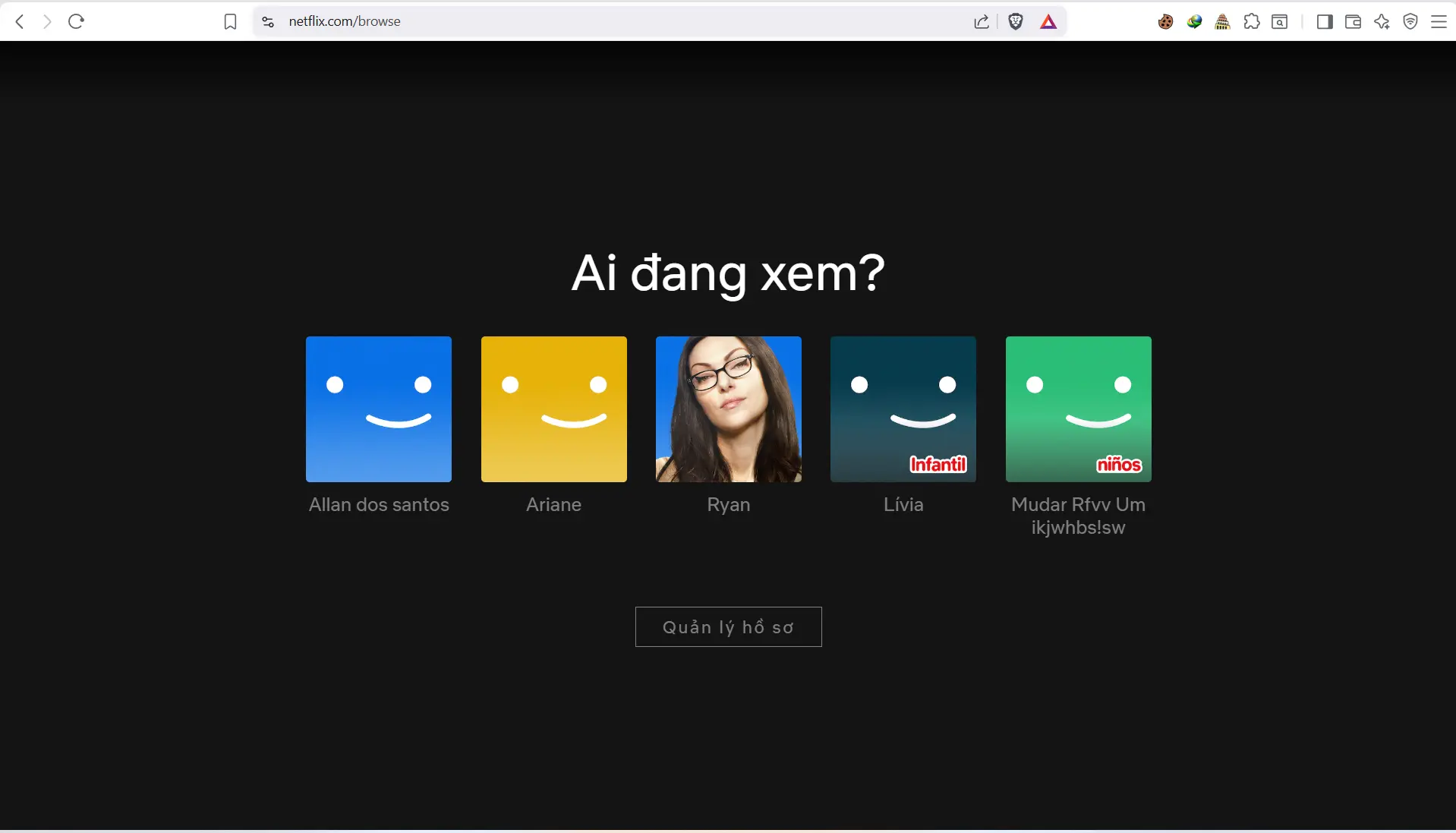
Task: Go back using the browser back arrow
Action: (20, 21)
